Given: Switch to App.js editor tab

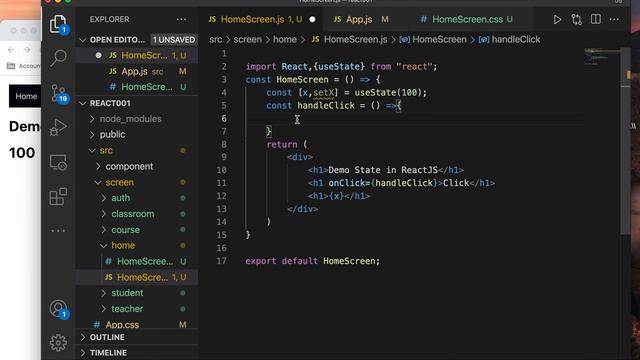Looking at the screenshot, I should pyautogui.click(x=361, y=19).
